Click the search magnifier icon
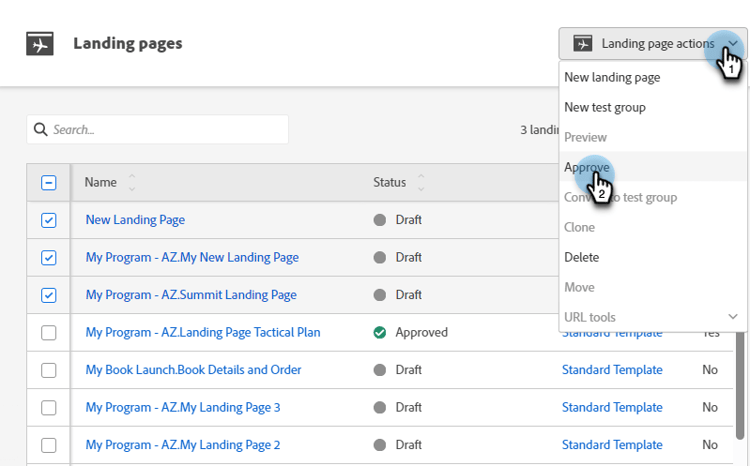 coord(41,130)
